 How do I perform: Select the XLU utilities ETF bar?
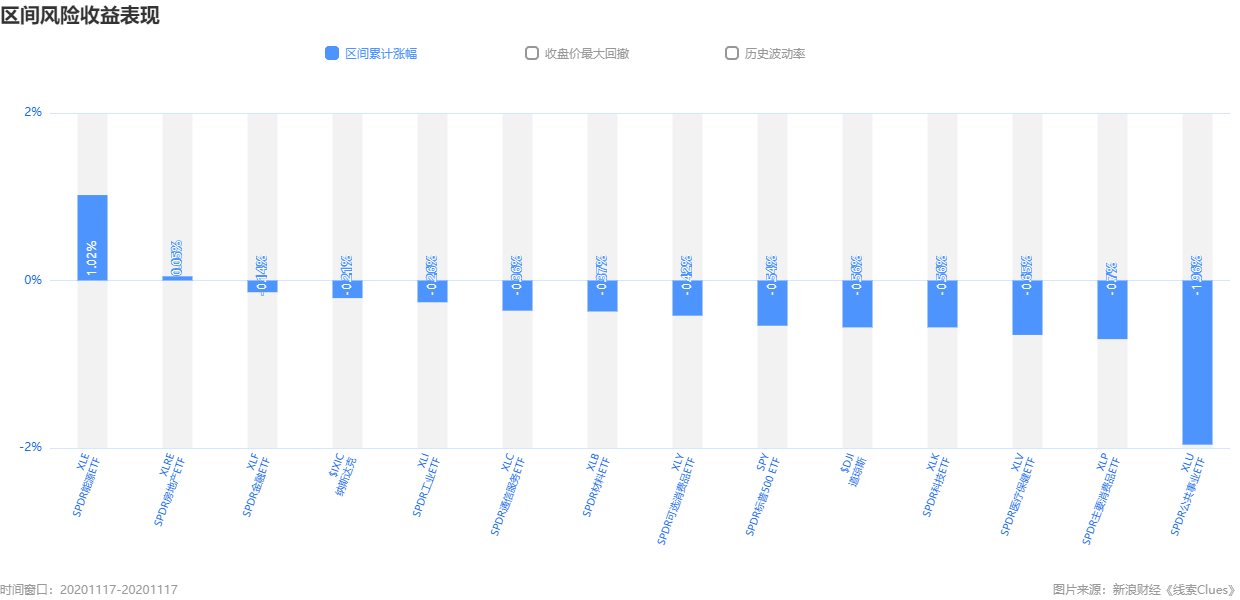point(1197,362)
